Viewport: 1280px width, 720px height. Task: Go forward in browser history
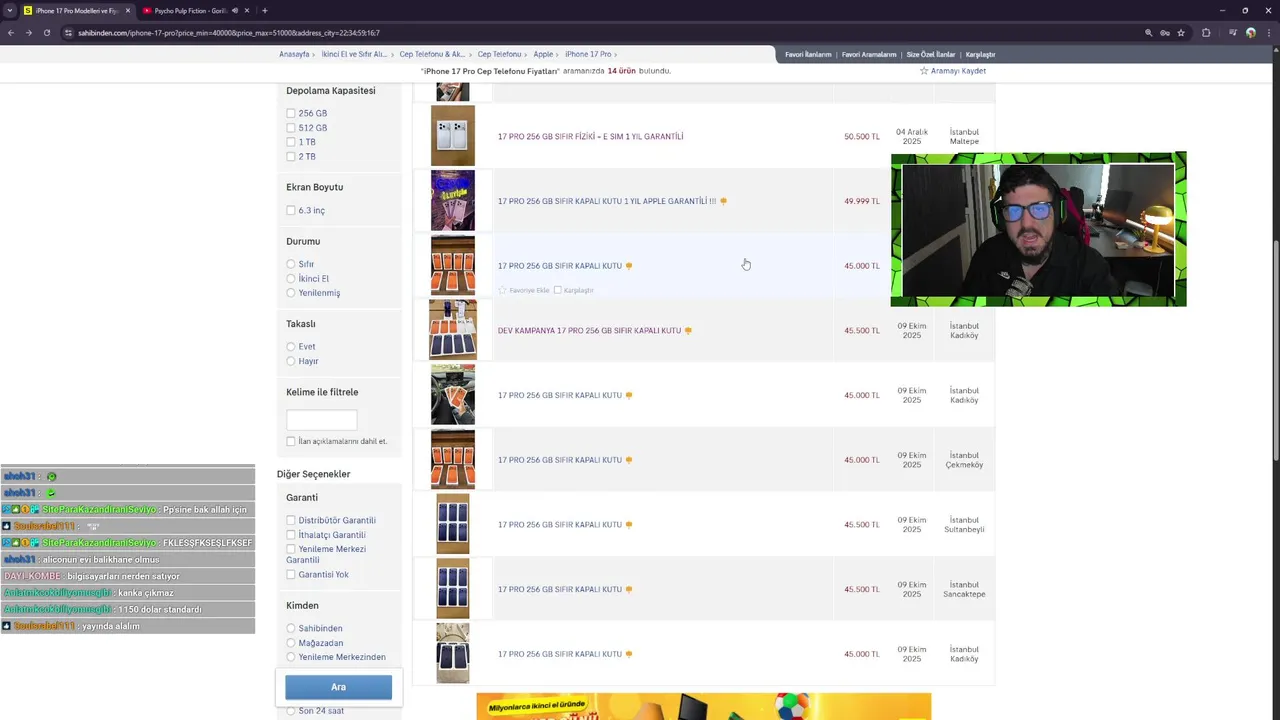click(28, 33)
